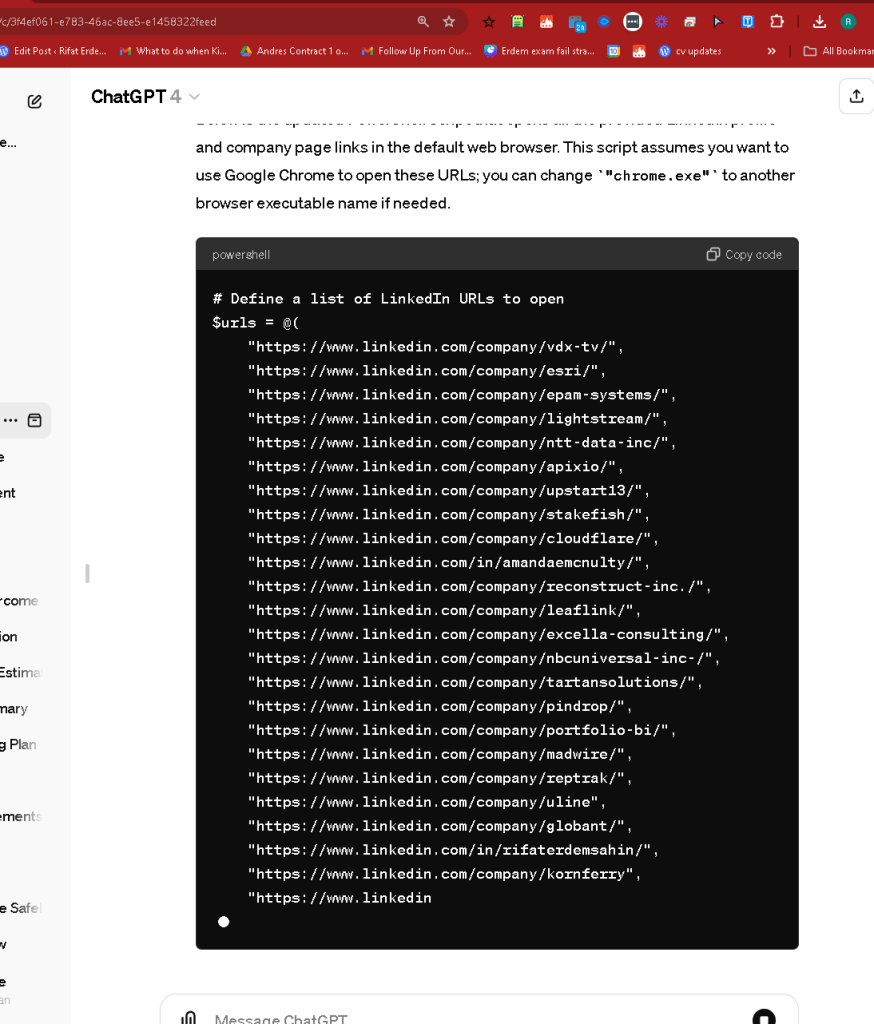Image resolution: width=874 pixels, height=1024 pixels.
Task: Click the comment line Define a list of LinkedIn URLs
Action: pyautogui.click(x=388, y=298)
